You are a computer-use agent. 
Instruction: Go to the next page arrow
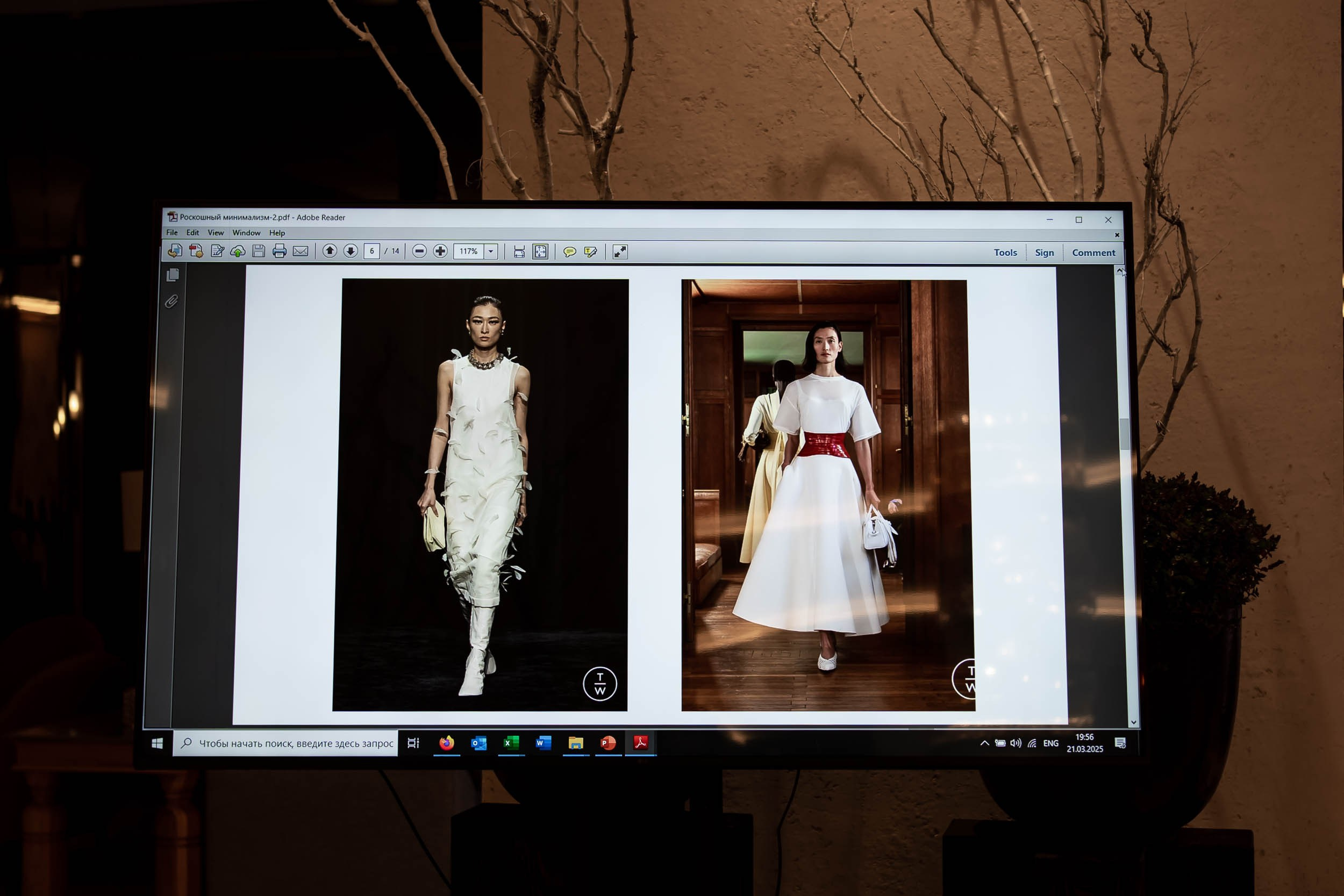pyautogui.click(x=351, y=251)
